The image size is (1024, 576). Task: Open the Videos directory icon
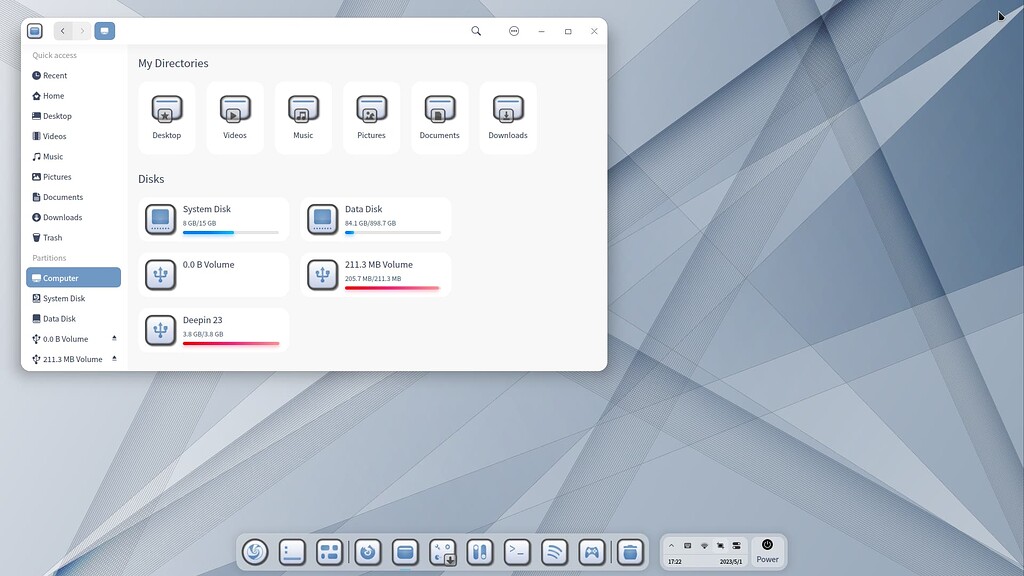coord(235,112)
